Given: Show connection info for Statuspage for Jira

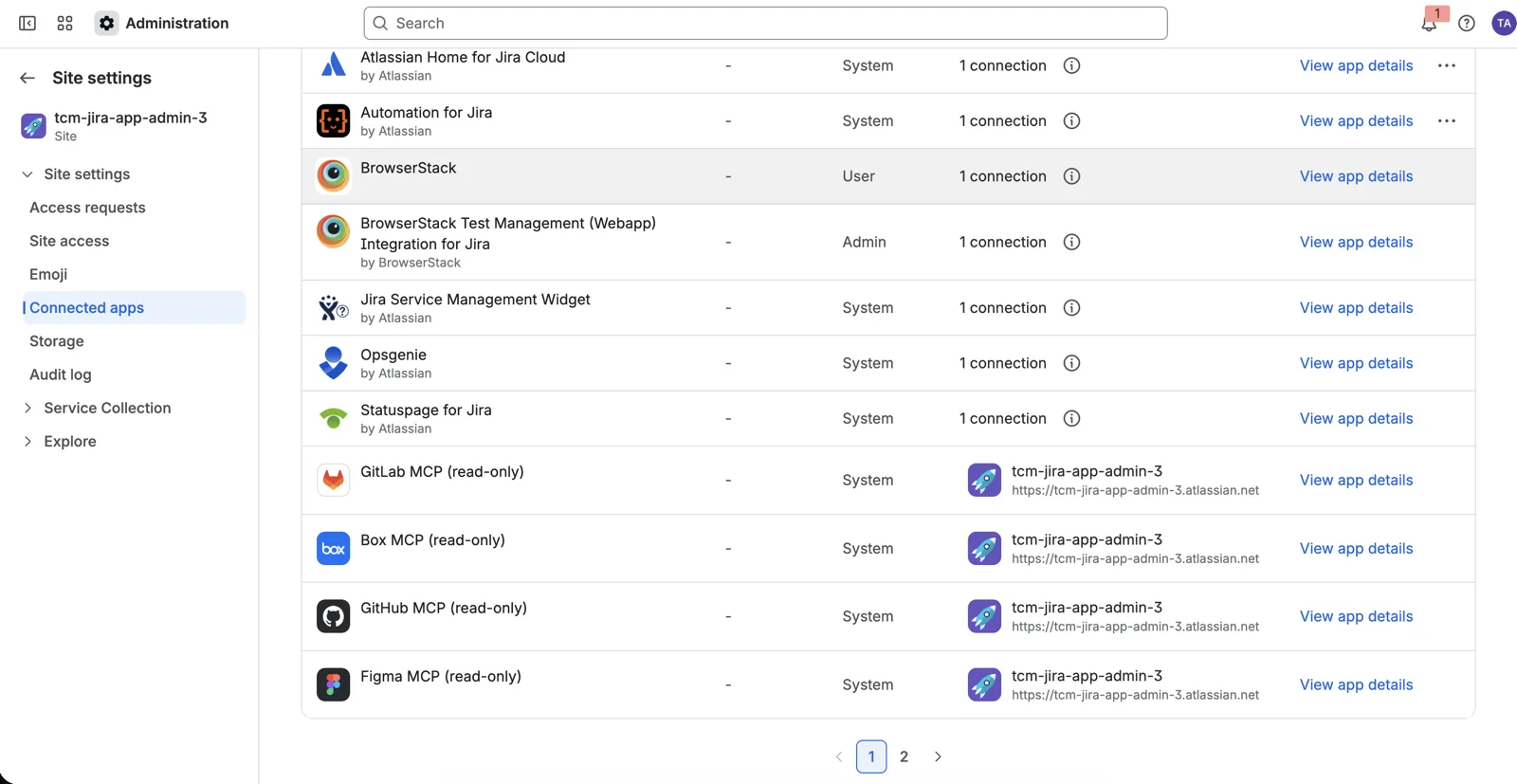Looking at the screenshot, I should click(x=1071, y=418).
